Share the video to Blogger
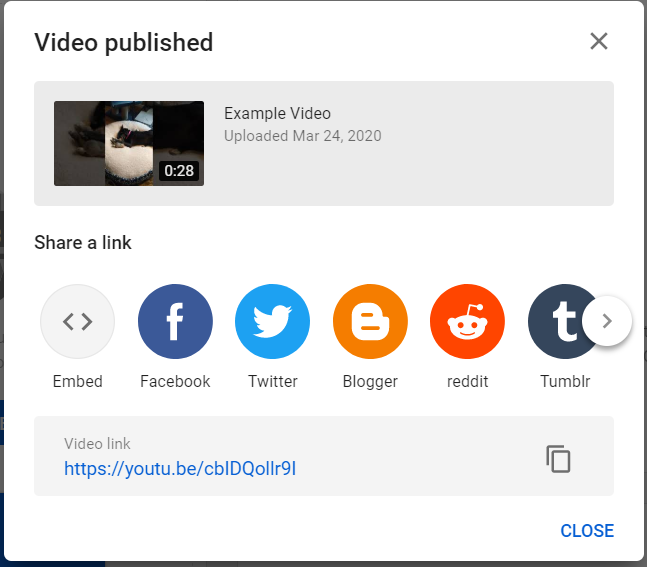The width and height of the screenshot is (647, 567). click(370, 321)
